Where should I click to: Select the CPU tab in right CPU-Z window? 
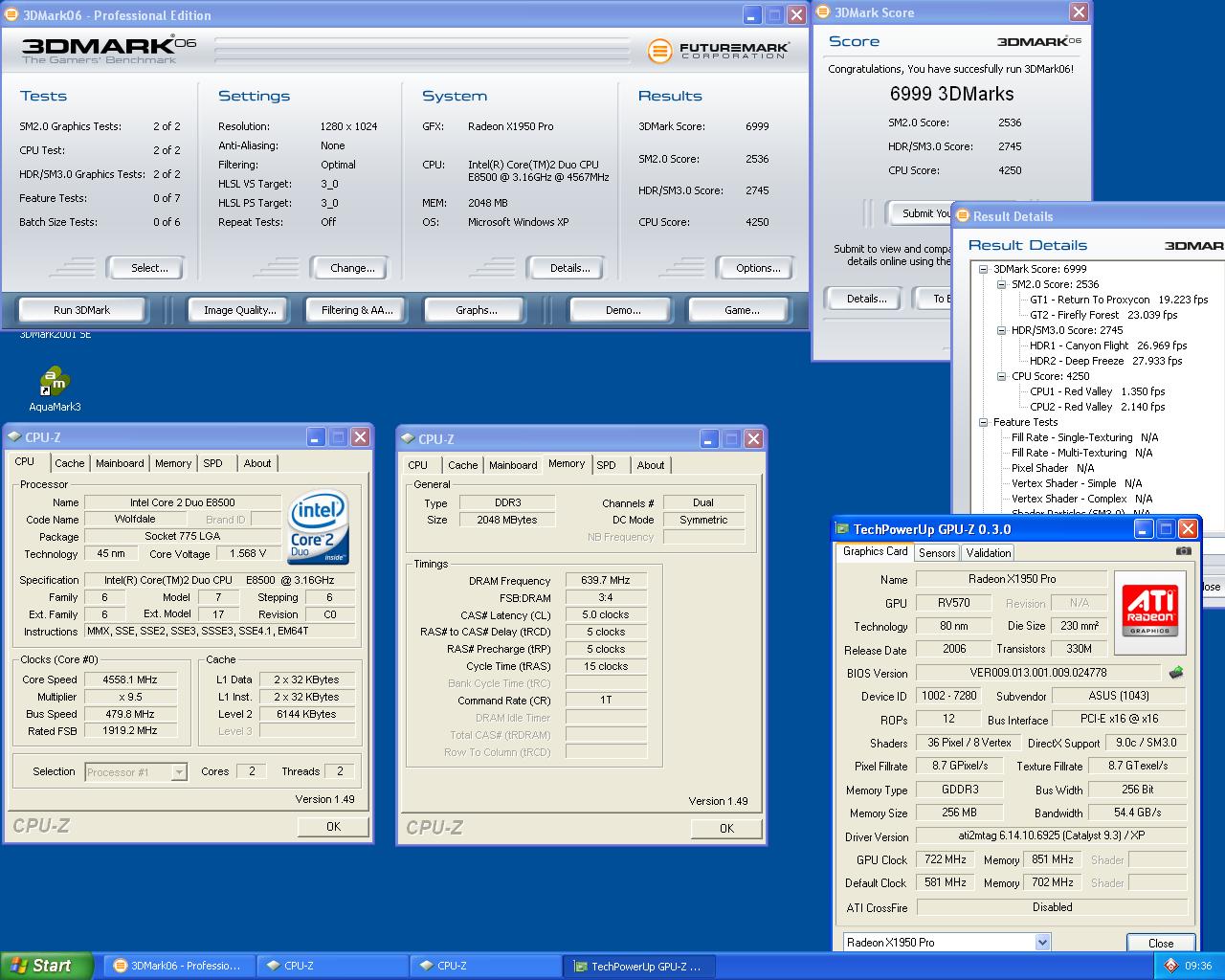click(x=418, y=465)
